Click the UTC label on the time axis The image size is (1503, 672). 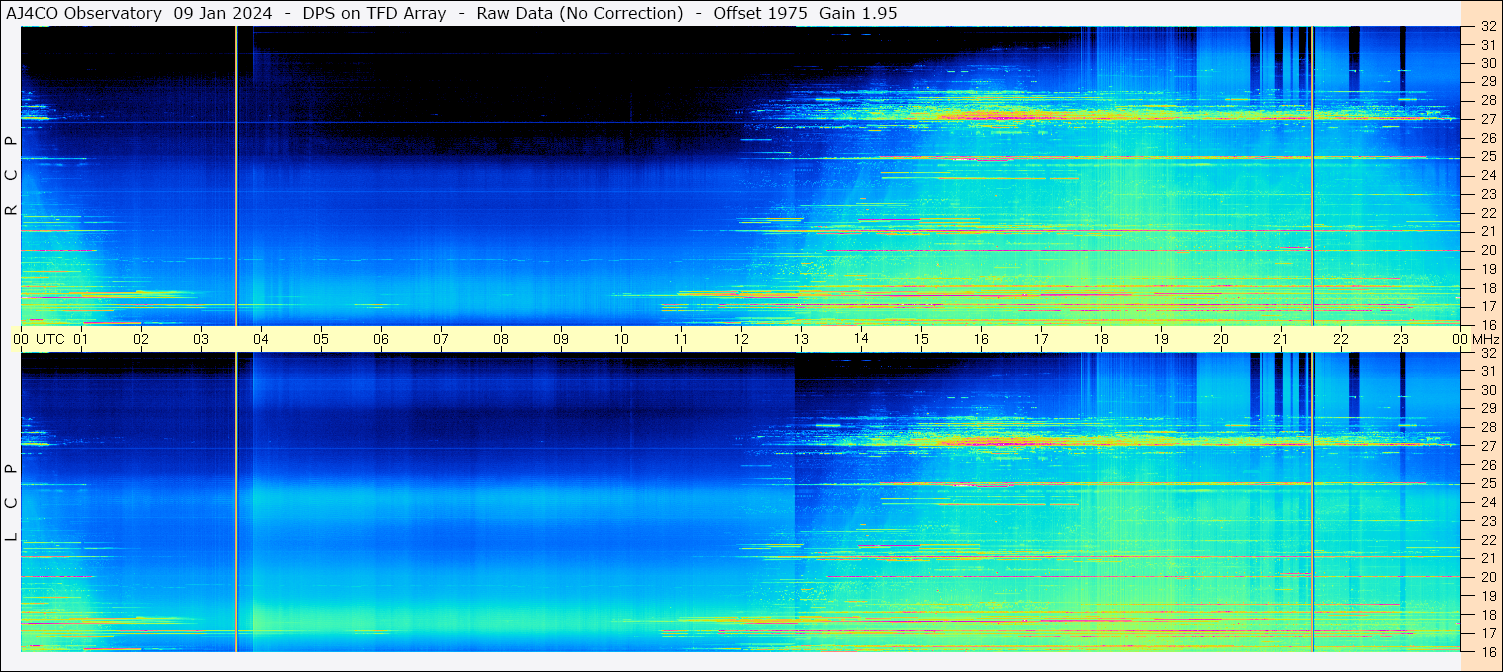(x=50, y=339)
